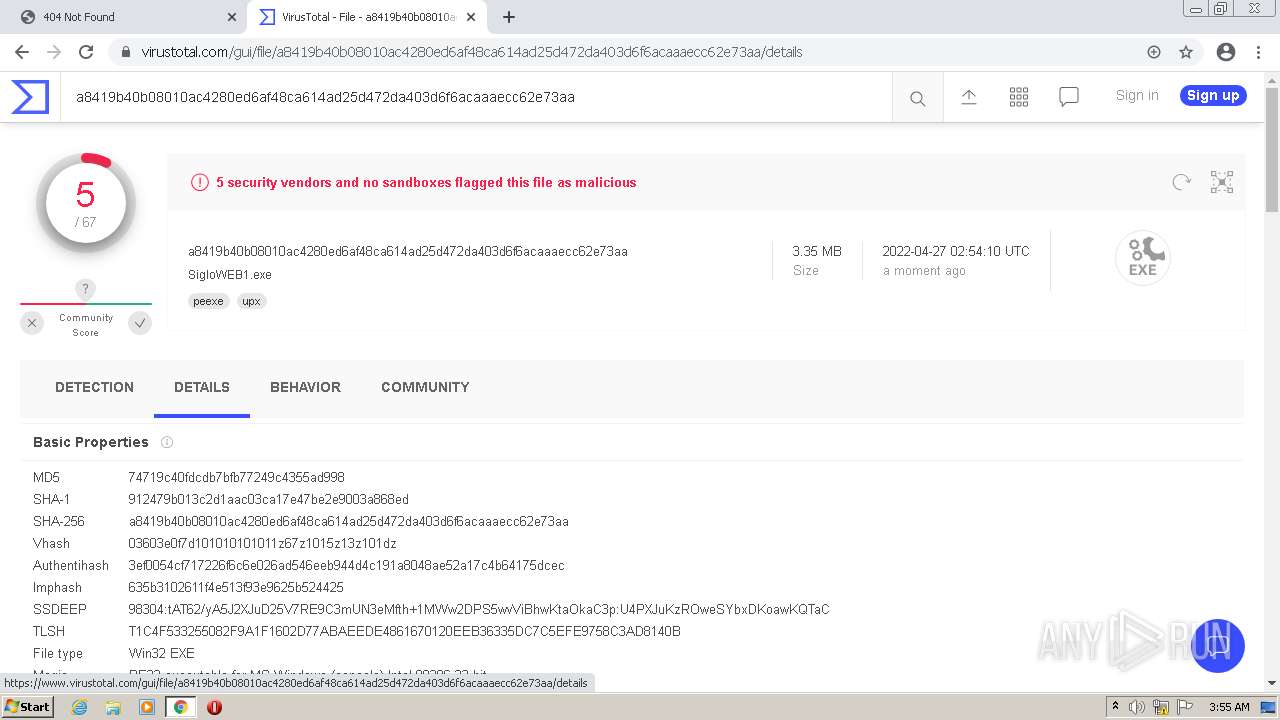Reload the page in Chrome

pyautogui.click(x=86, y=52)
